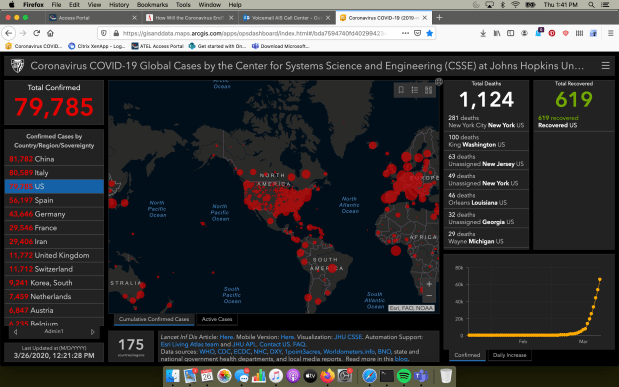This screenshot has width=619, height=387.
Task: Open page actions three-dot menu
Action: pyautogui.click(x=405, y=33)
